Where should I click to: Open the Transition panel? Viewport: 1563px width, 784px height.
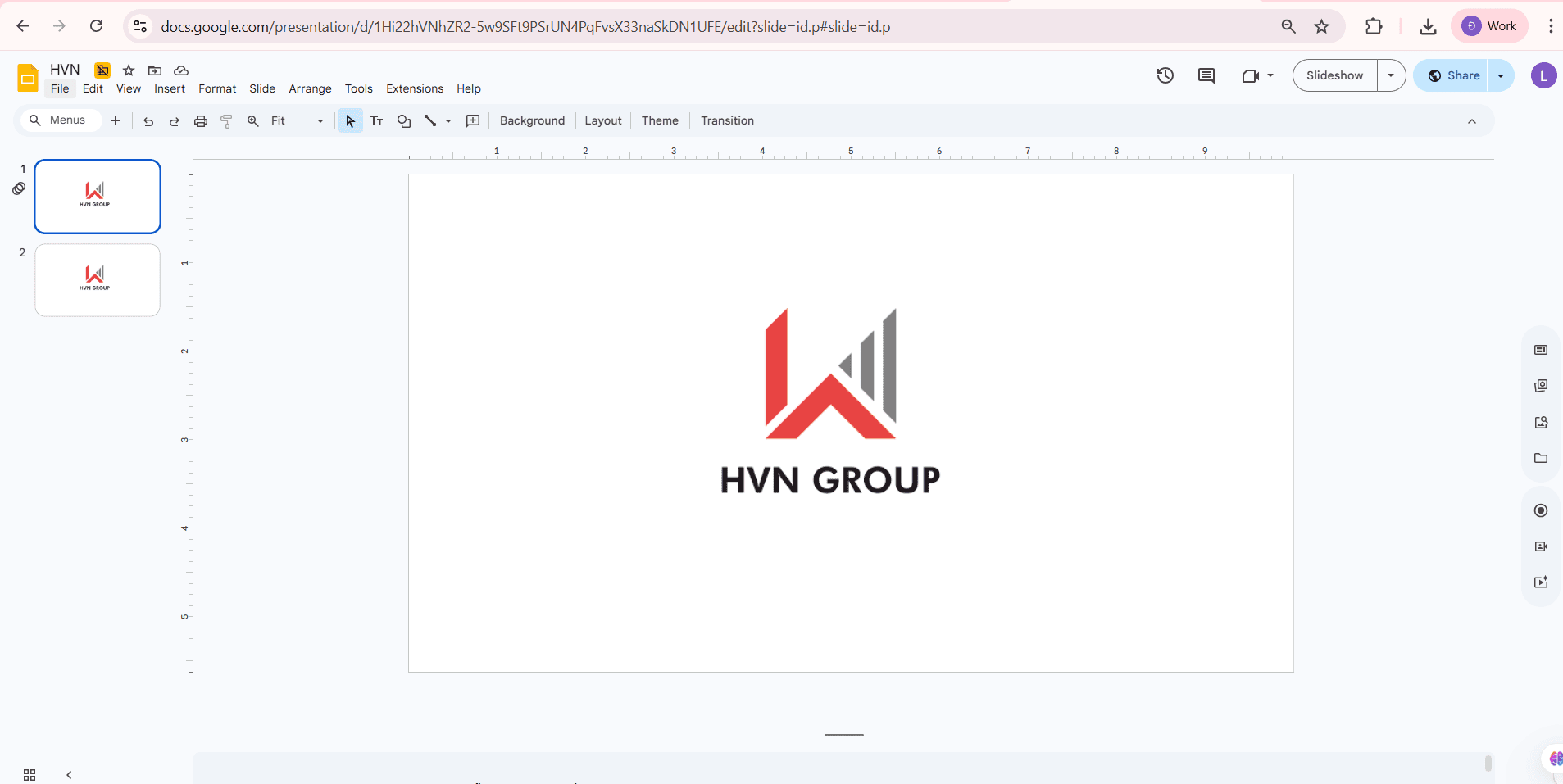click(727, 120)
